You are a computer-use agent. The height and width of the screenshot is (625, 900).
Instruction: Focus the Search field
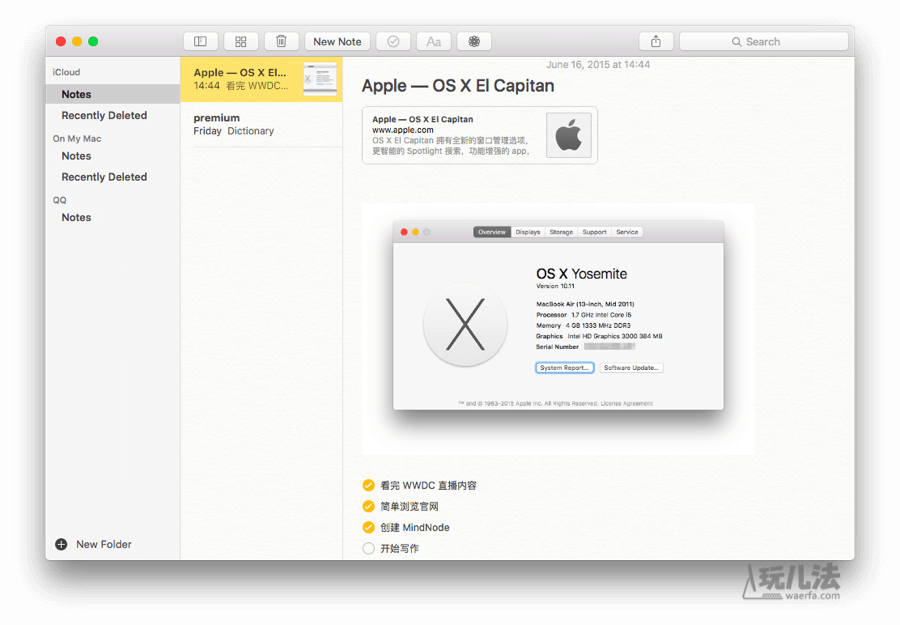tap(763, 41)
